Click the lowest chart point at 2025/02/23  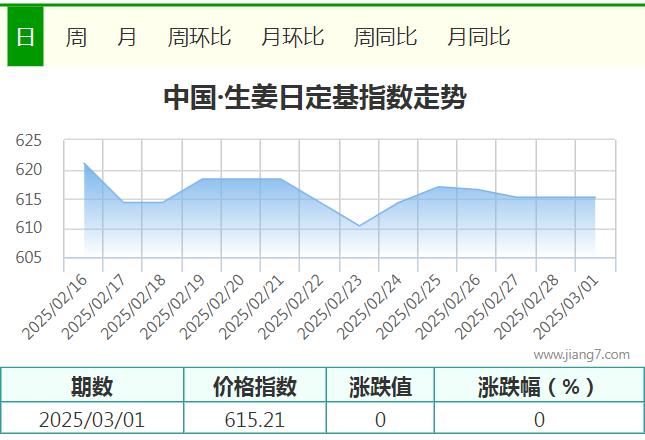(360, 226)
